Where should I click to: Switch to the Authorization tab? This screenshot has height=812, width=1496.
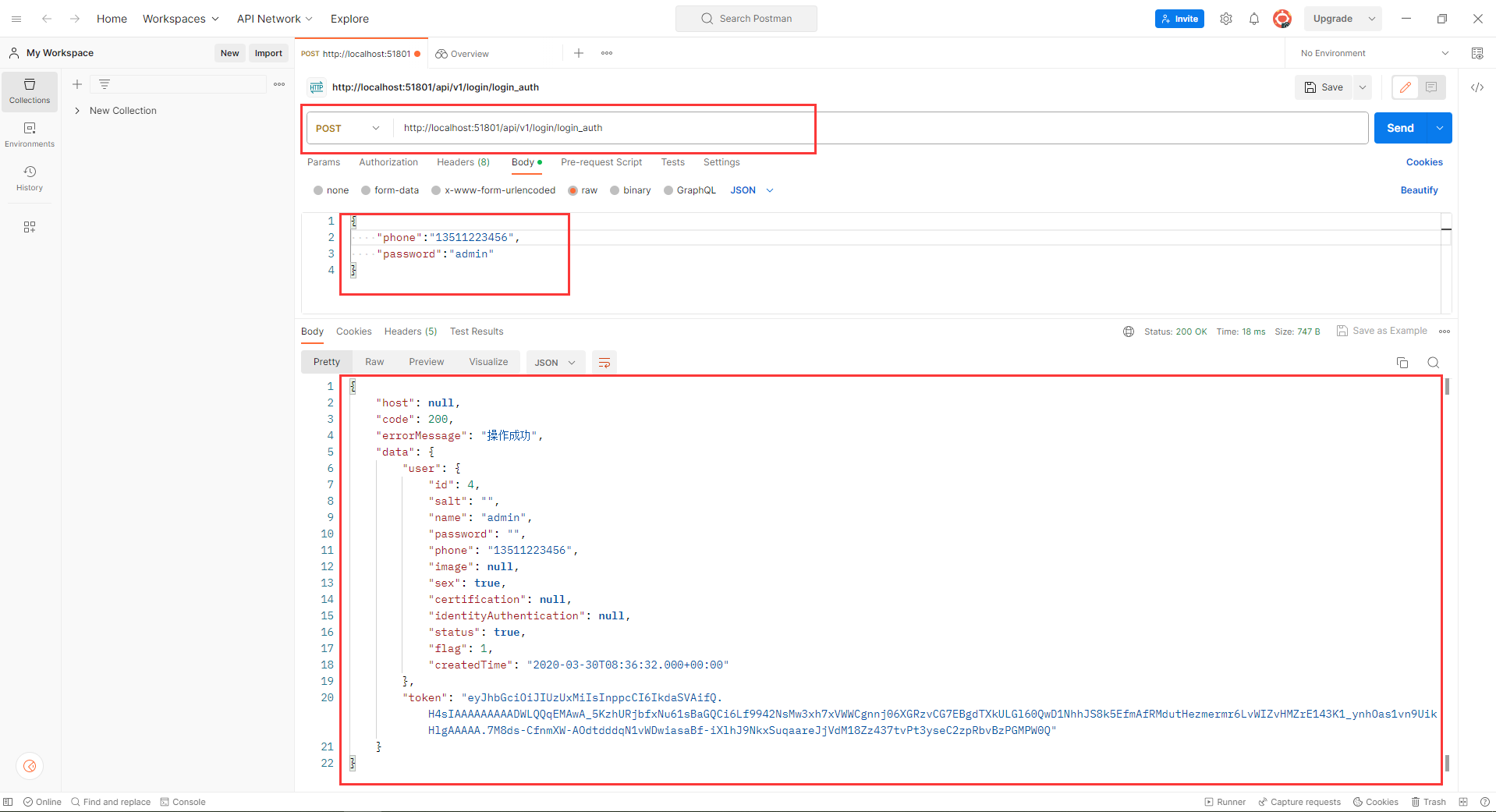[388, 162]
